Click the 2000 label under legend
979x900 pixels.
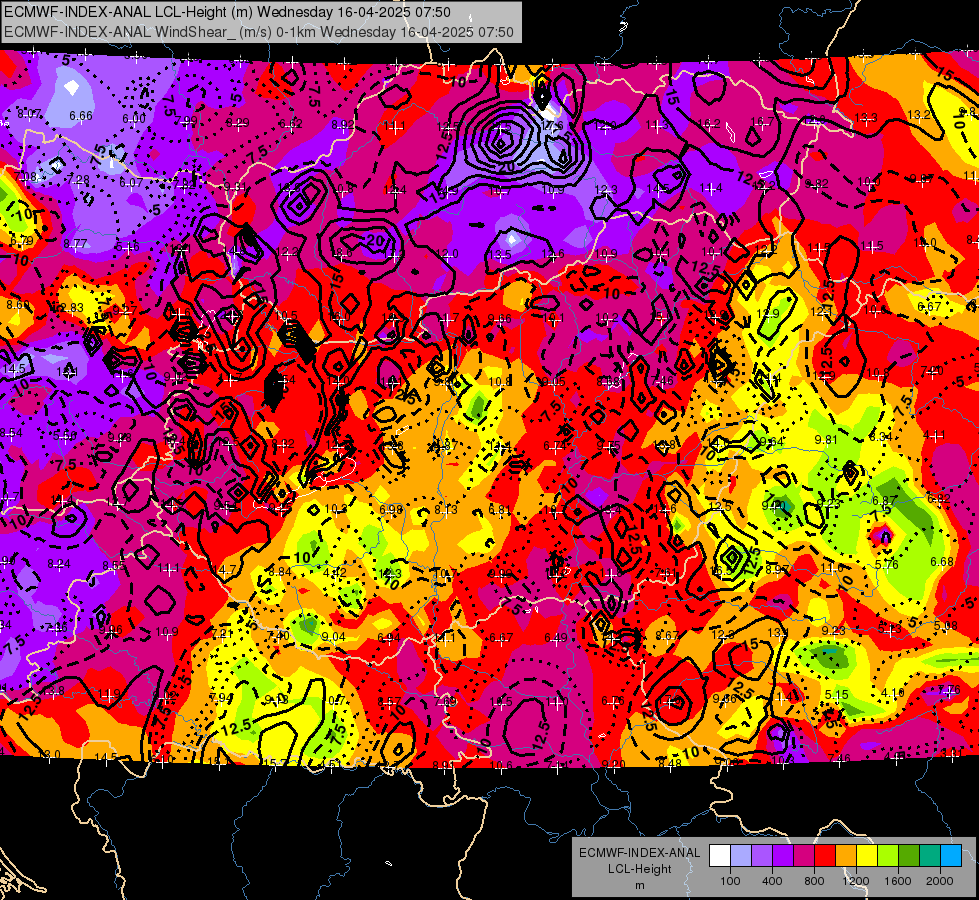coord(940,881)
